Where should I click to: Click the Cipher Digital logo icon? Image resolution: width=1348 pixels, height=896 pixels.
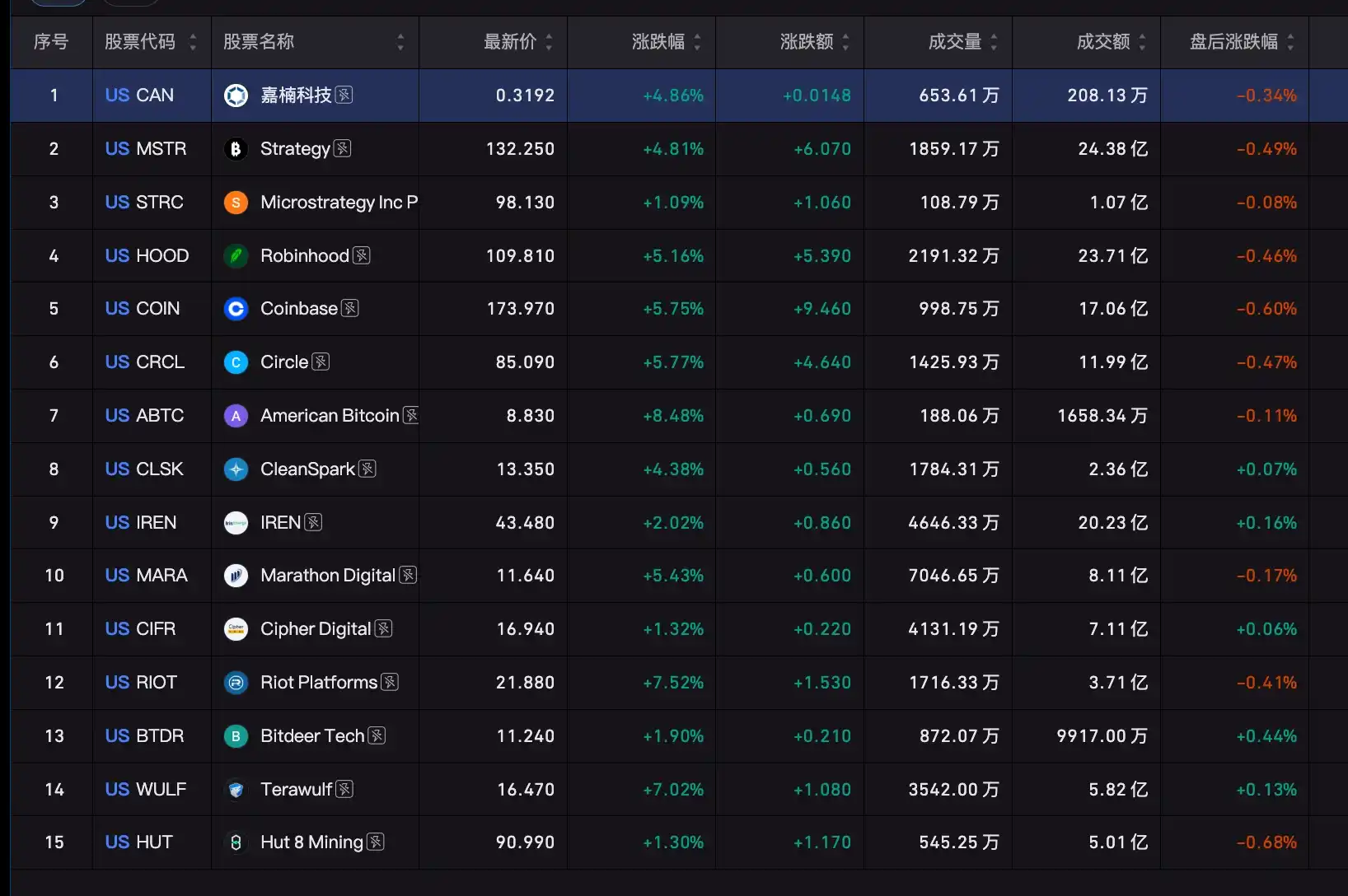point(236,629)
